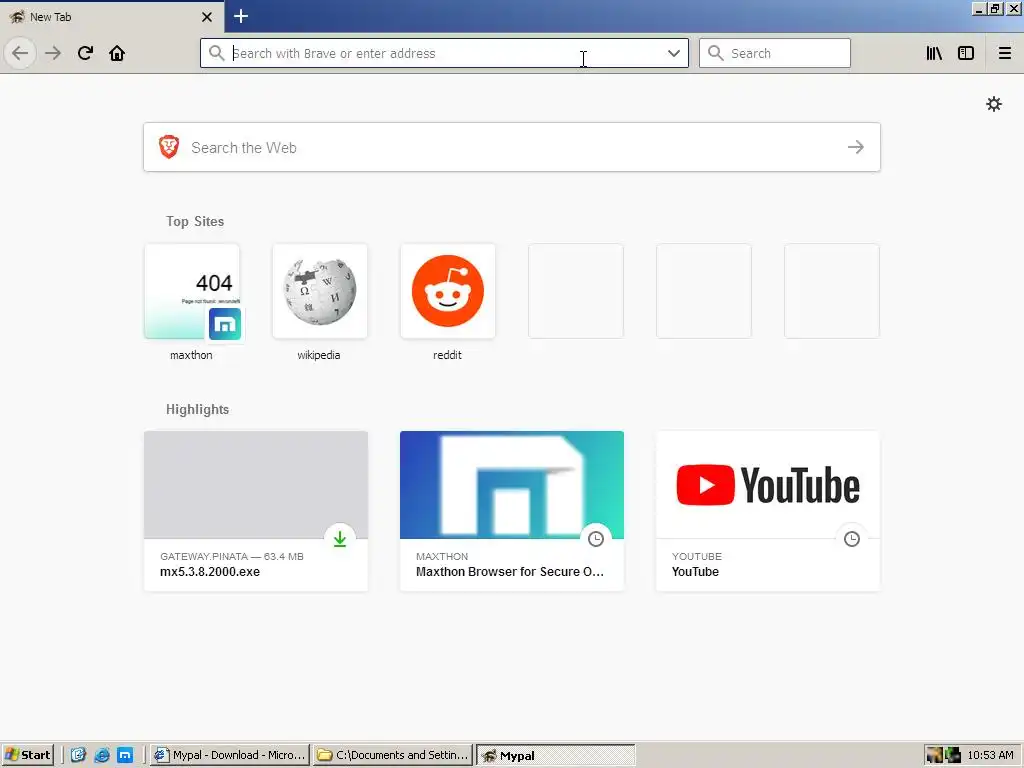This screenshot has height=768, width=1024.
Task: Launch Internet Explorer from quick launch
Action: pos(101,755)
